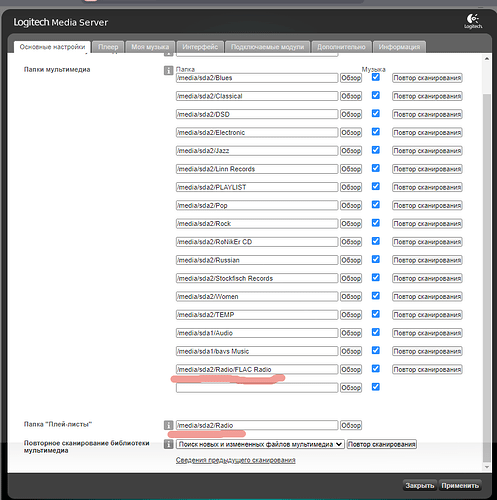Open the Интерфейс tab
Screen dimensions: 497x500
200,47
